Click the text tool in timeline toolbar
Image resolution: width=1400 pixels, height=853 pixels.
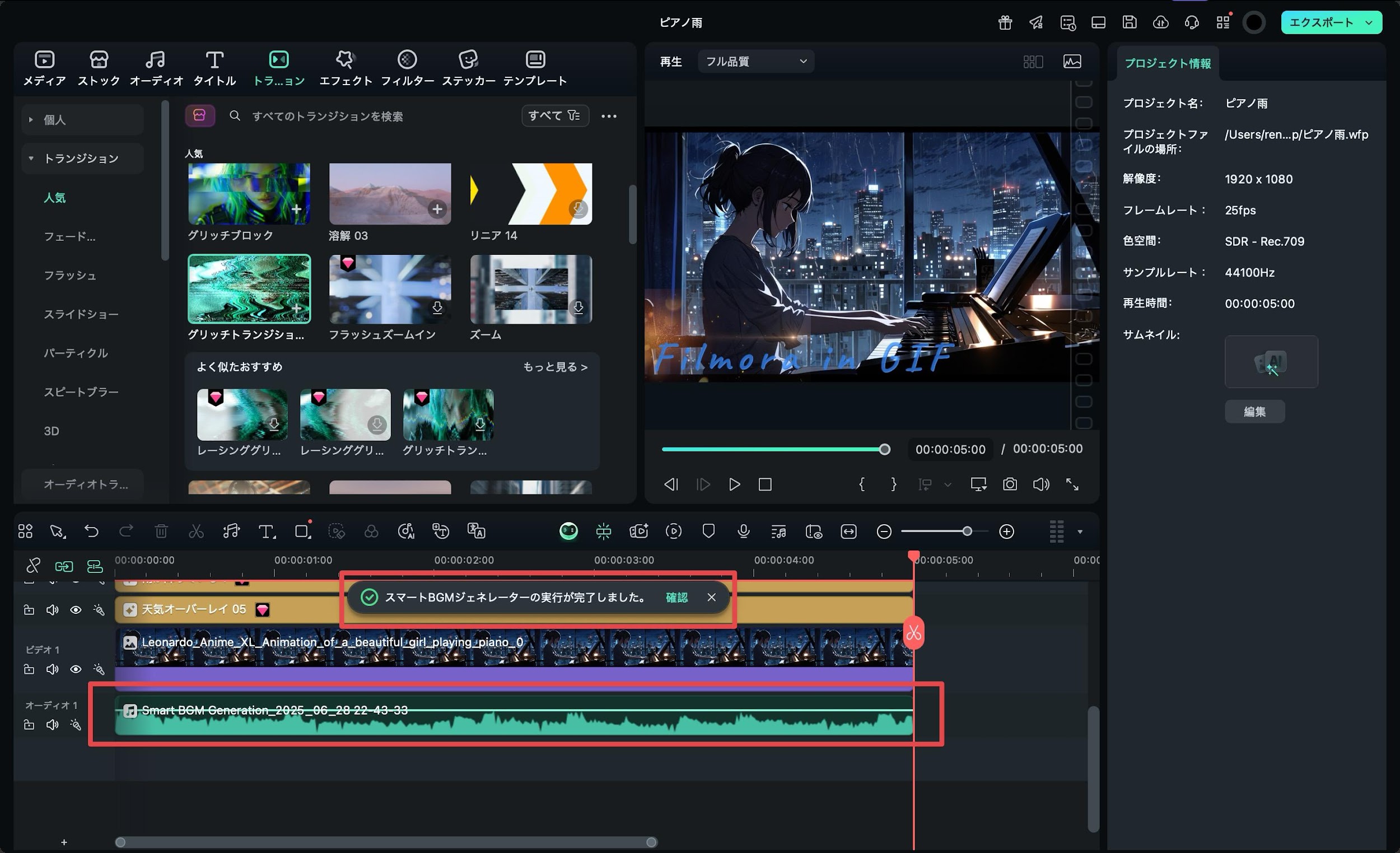267,532
